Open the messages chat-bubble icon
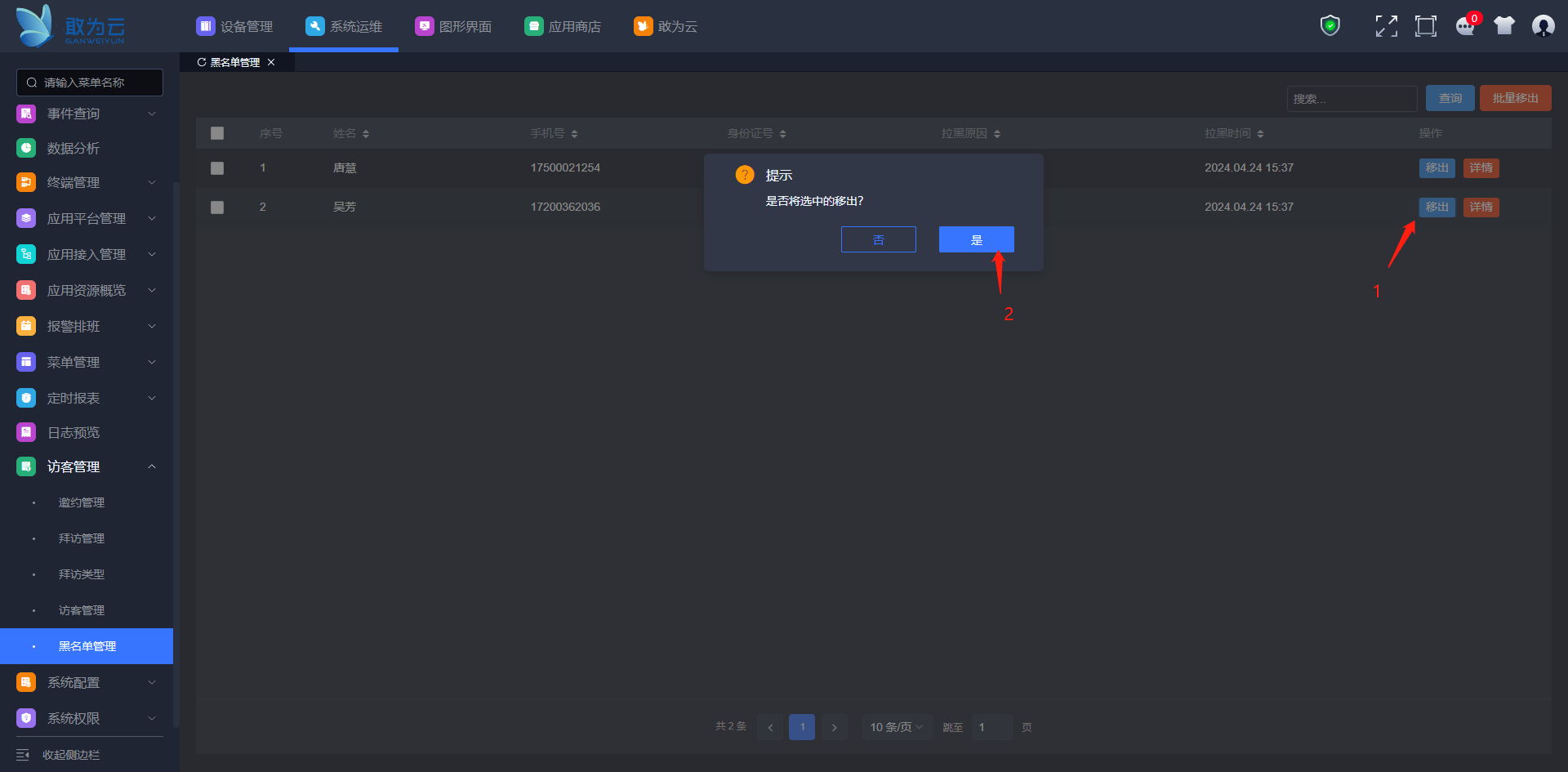 click(x=1466, y=26)
